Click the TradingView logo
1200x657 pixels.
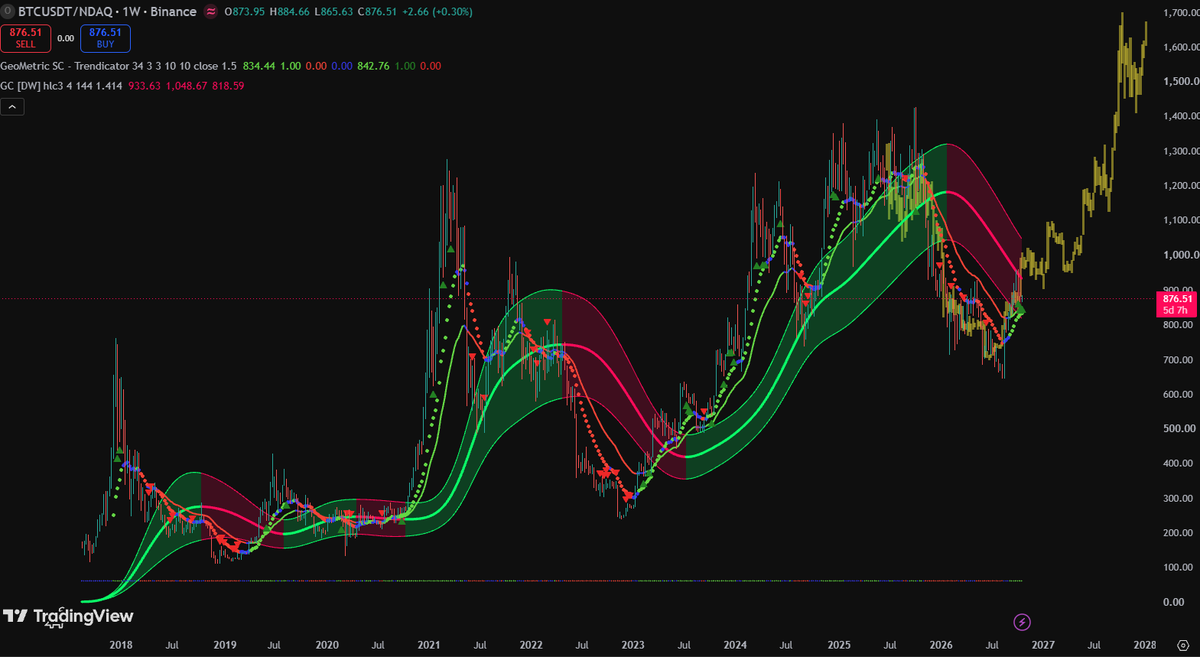(68, 616)
